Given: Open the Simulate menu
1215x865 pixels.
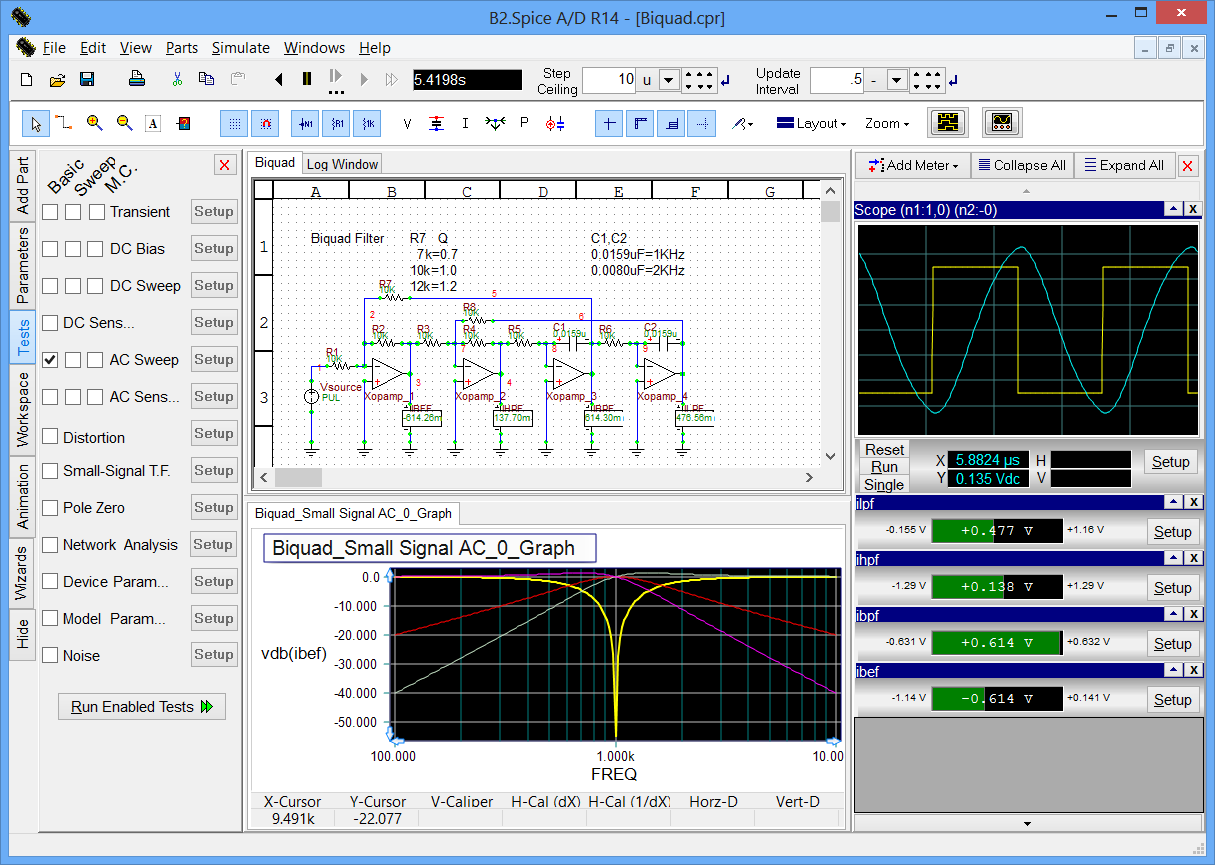Looking at the screenshot, I should pyautogui.click(x=240, y=48).
